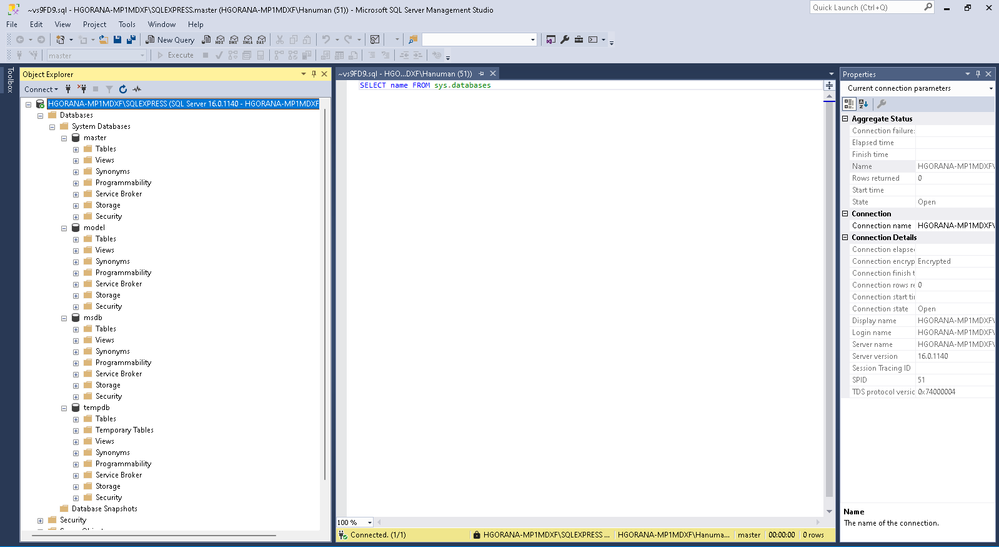
Task: Sort properties alphabetically
Action: pos(863,104)
